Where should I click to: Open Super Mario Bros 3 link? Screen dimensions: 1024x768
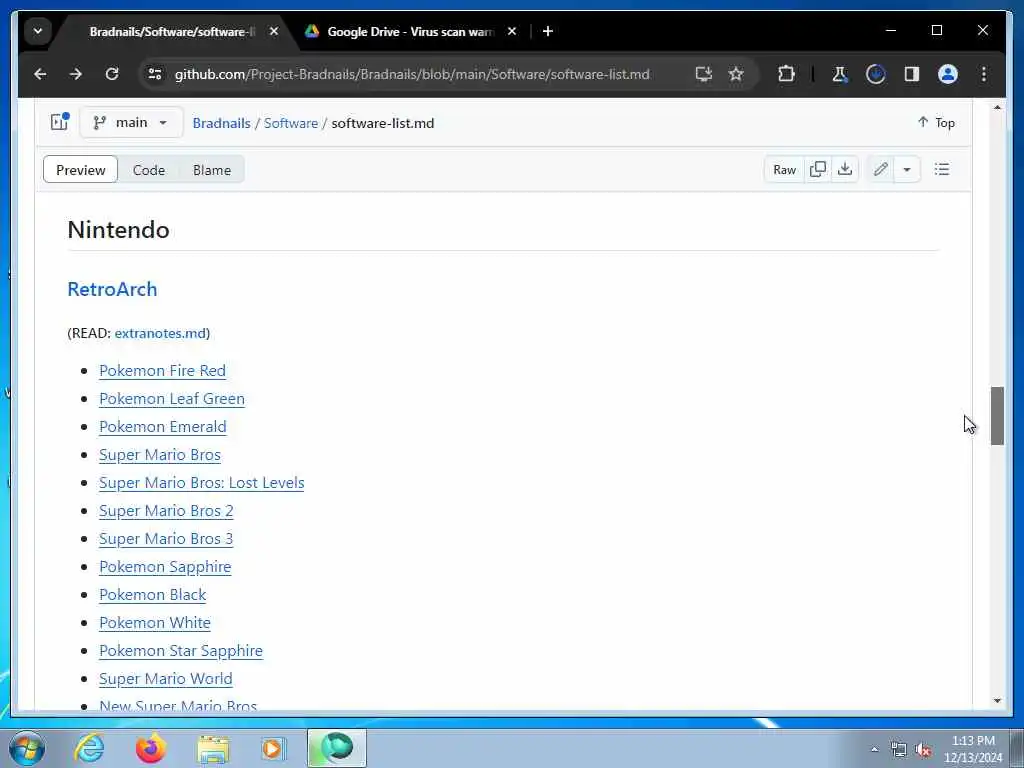(166, 539)
